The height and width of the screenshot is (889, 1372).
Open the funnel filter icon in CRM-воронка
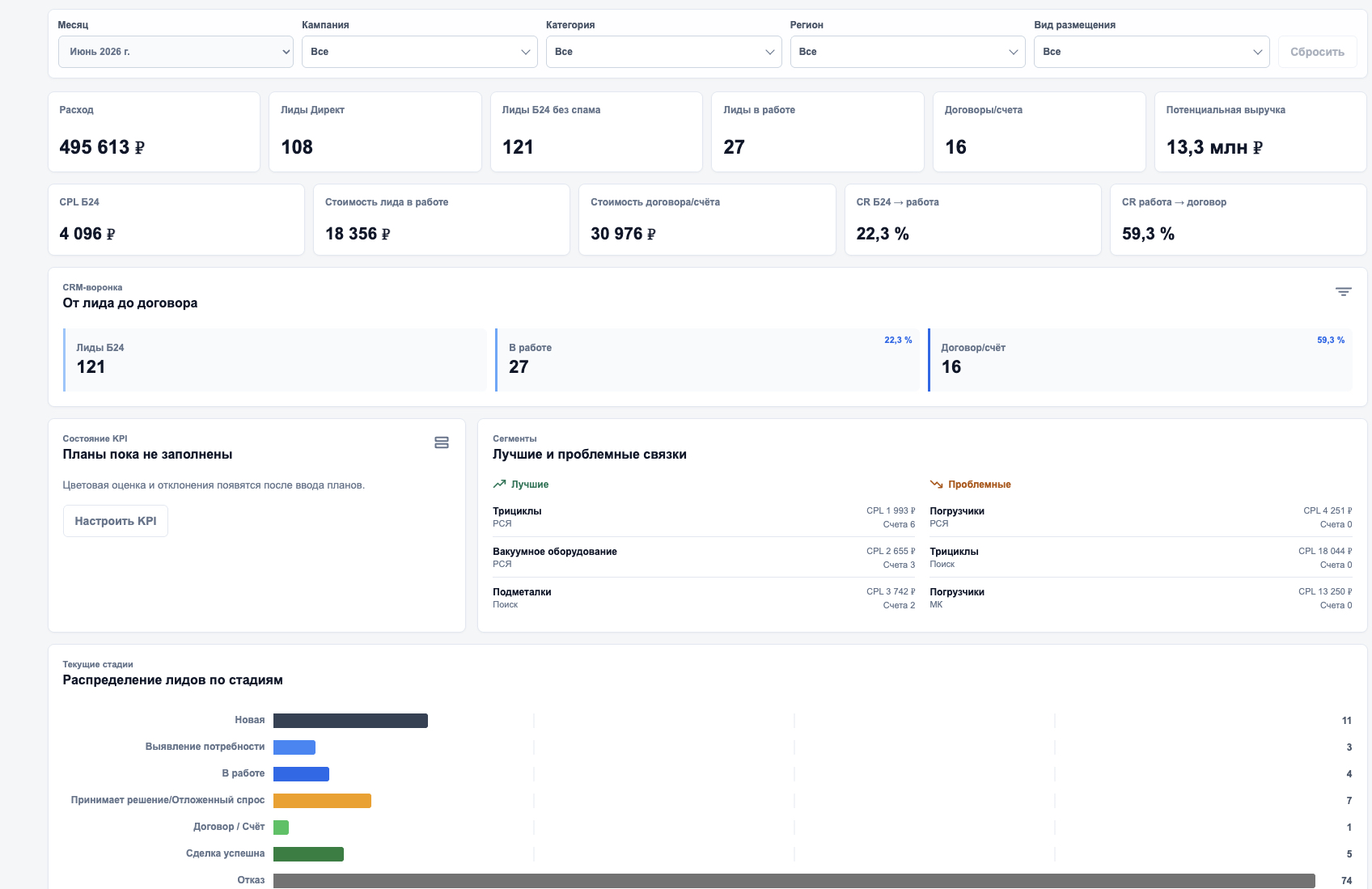(1343, 292)
